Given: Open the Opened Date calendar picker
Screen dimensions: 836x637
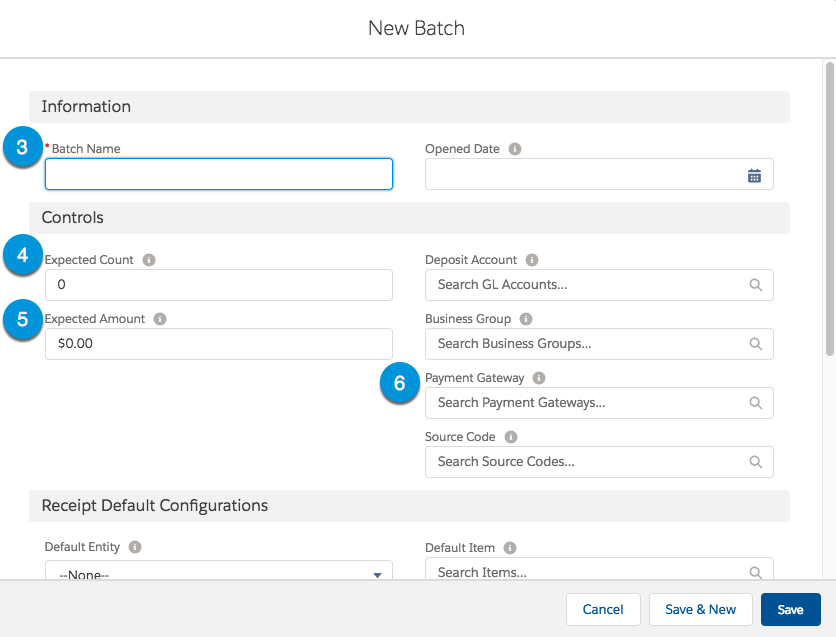Looking at the screenshot, I should tap(755, 173).
